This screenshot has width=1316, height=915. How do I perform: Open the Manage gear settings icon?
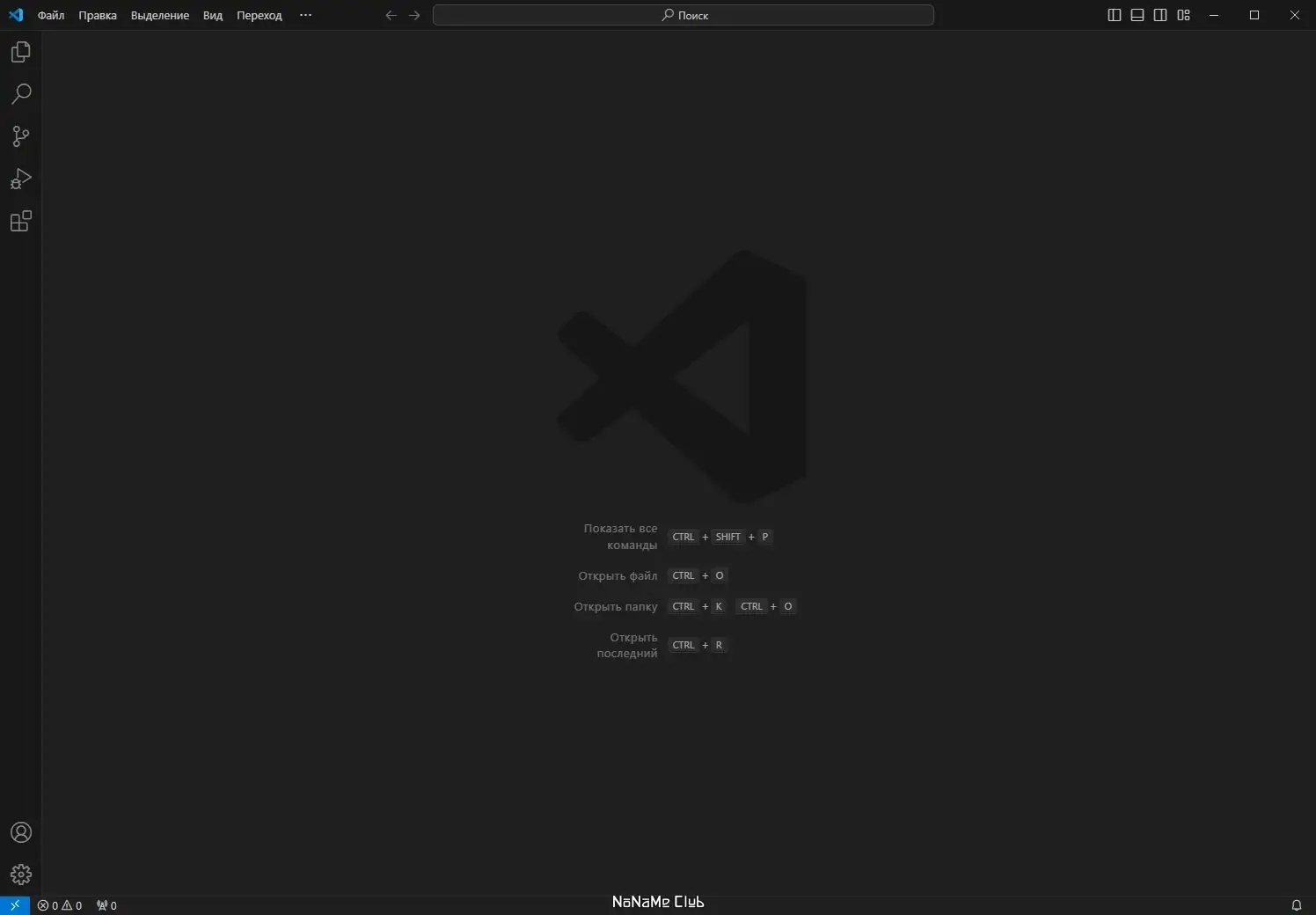pyautogui.click(x=21, y=875)
